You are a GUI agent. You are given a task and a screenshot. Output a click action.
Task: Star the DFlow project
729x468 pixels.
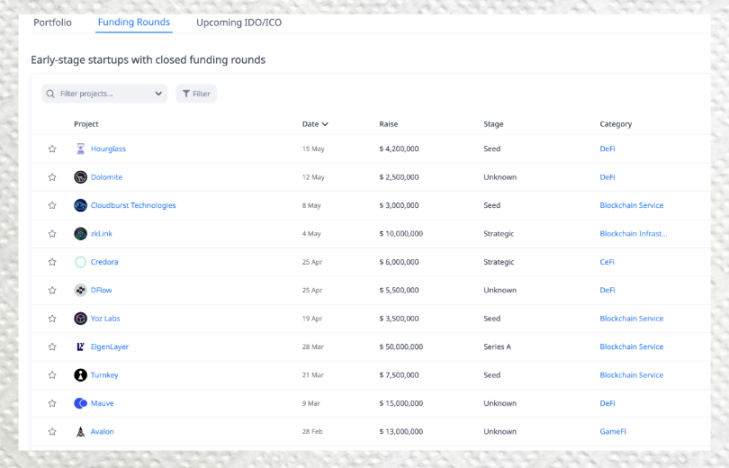point(52,290)
